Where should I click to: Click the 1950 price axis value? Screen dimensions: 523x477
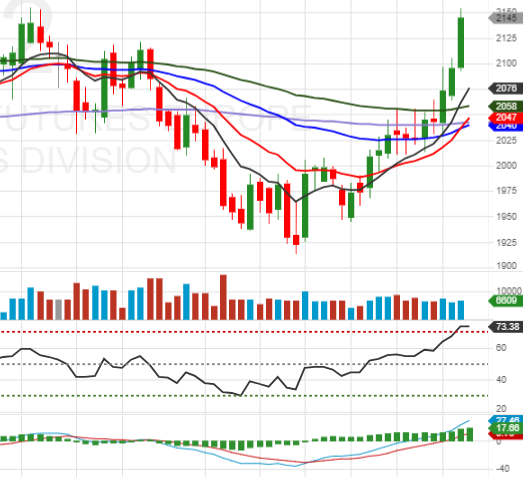coord(506,216)
